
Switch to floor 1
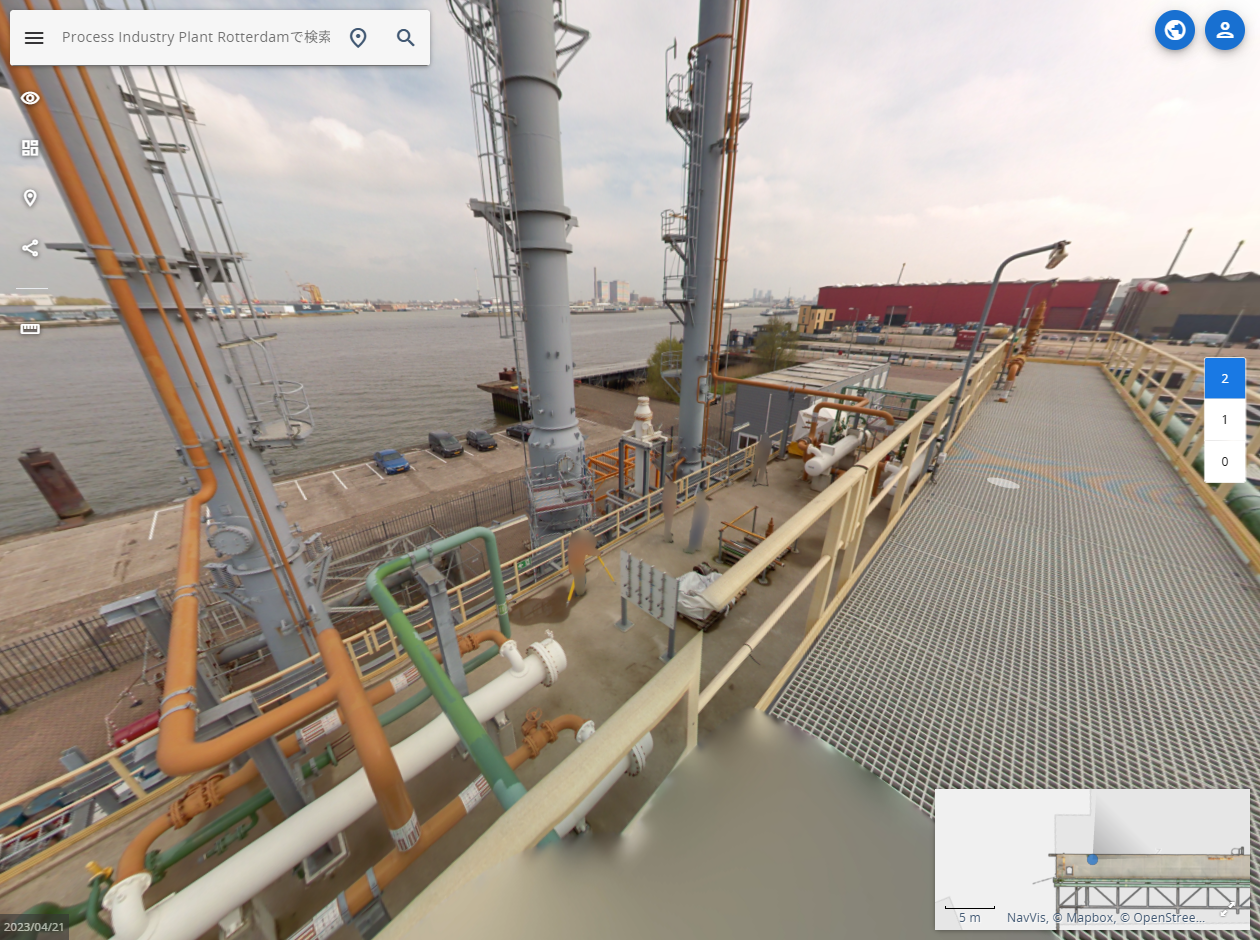[x=1225, y=420]
